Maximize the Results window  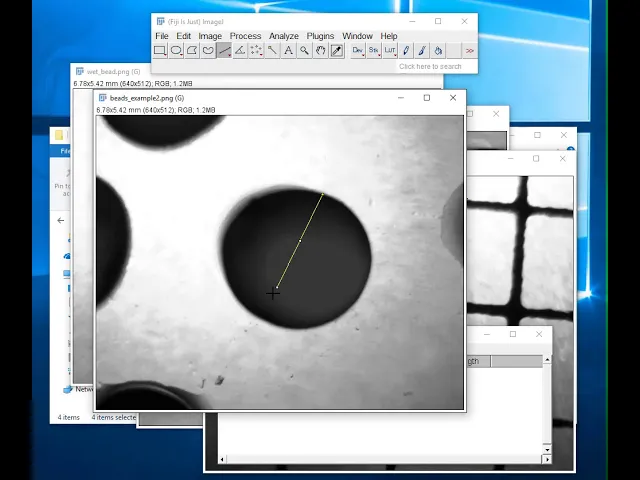[513, 334]
